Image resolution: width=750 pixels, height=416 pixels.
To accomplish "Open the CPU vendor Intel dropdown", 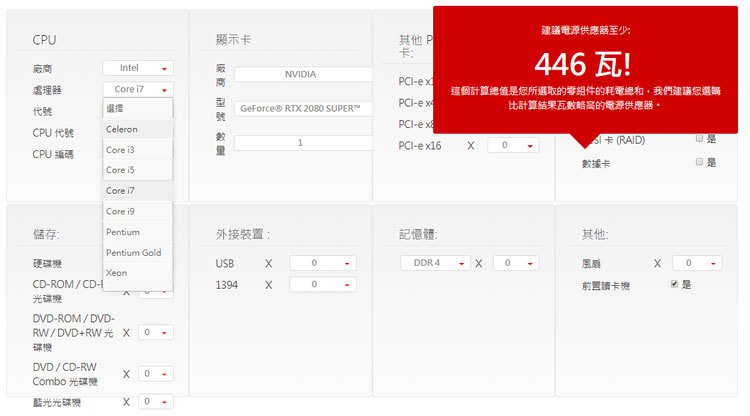I will pyautogui.click(x=138, y=68).
